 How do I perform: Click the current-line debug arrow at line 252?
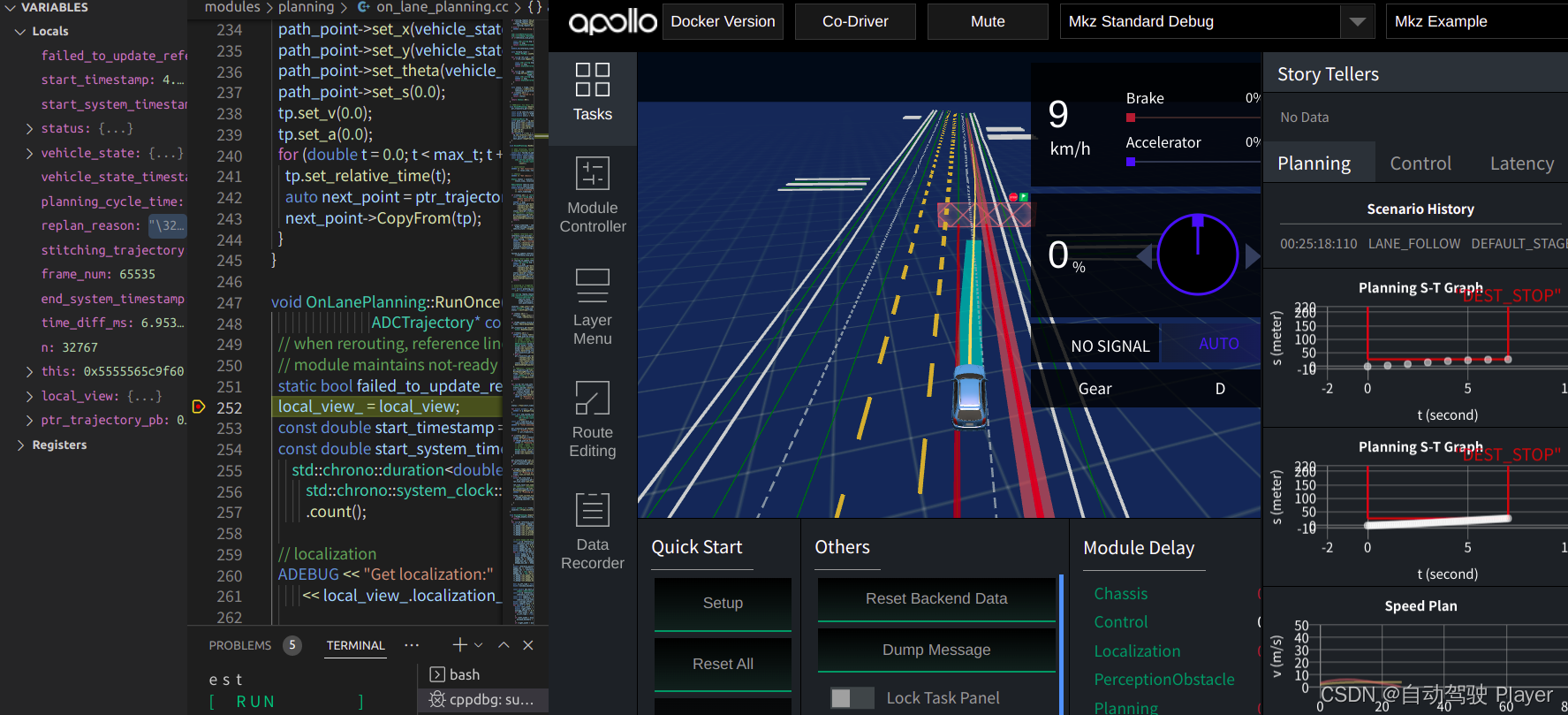[199, 407]
